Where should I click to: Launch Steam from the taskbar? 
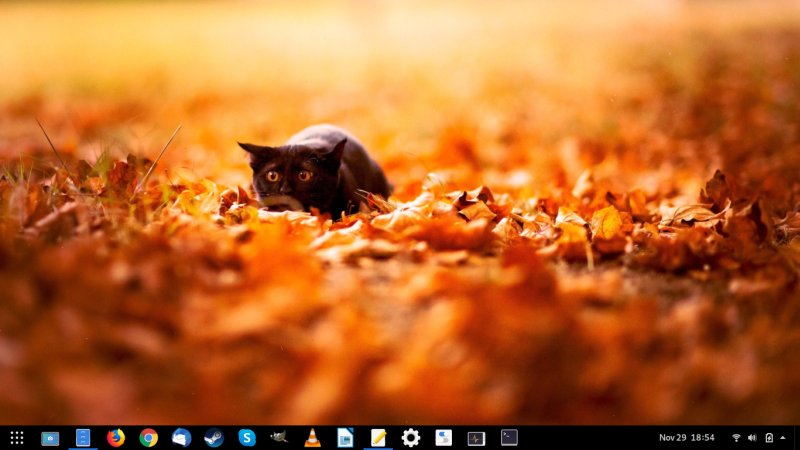coord(214,438)
